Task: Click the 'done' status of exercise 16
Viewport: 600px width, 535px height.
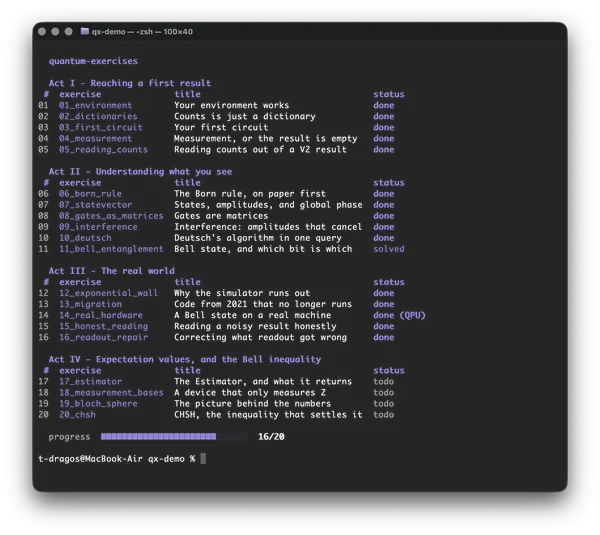Action: (383, 338)
